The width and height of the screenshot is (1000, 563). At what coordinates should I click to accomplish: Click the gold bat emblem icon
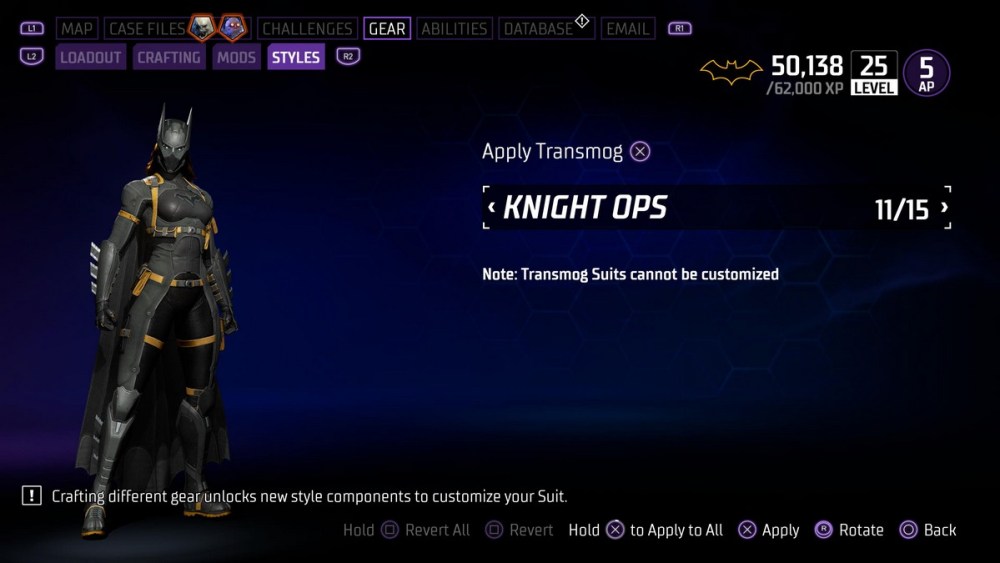tap(731, 72)
